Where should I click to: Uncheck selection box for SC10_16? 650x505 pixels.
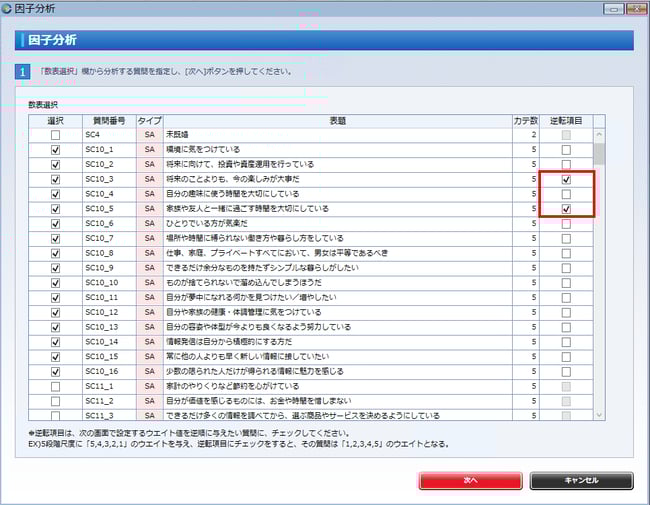[55, 371]
